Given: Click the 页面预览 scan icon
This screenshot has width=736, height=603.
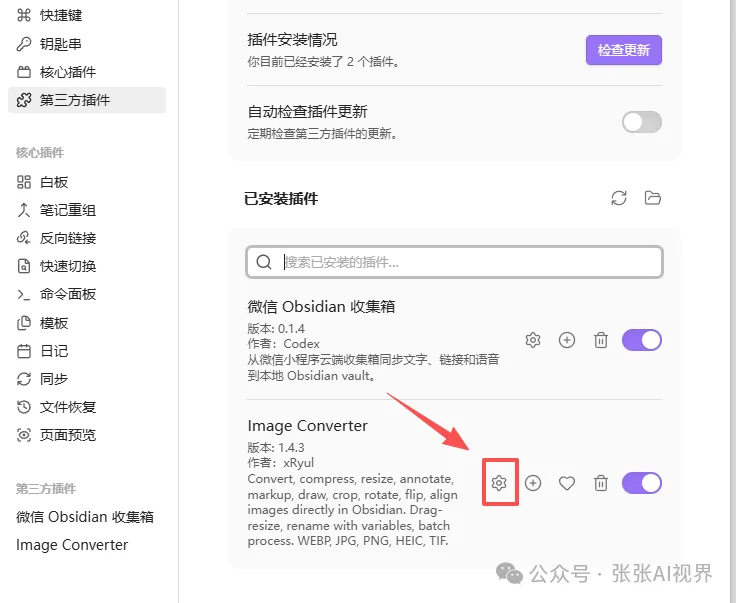Looking at the screenshot, I should click(x=24, y=435).
